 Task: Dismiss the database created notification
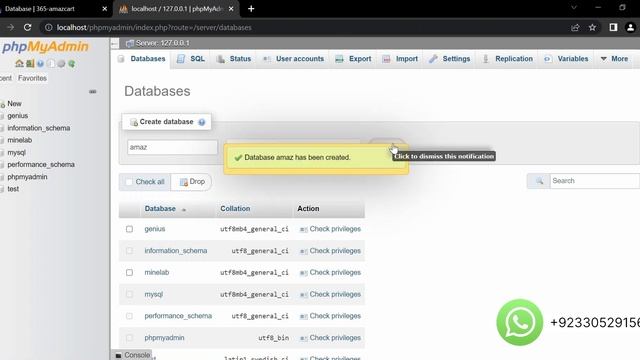(316, 158)
